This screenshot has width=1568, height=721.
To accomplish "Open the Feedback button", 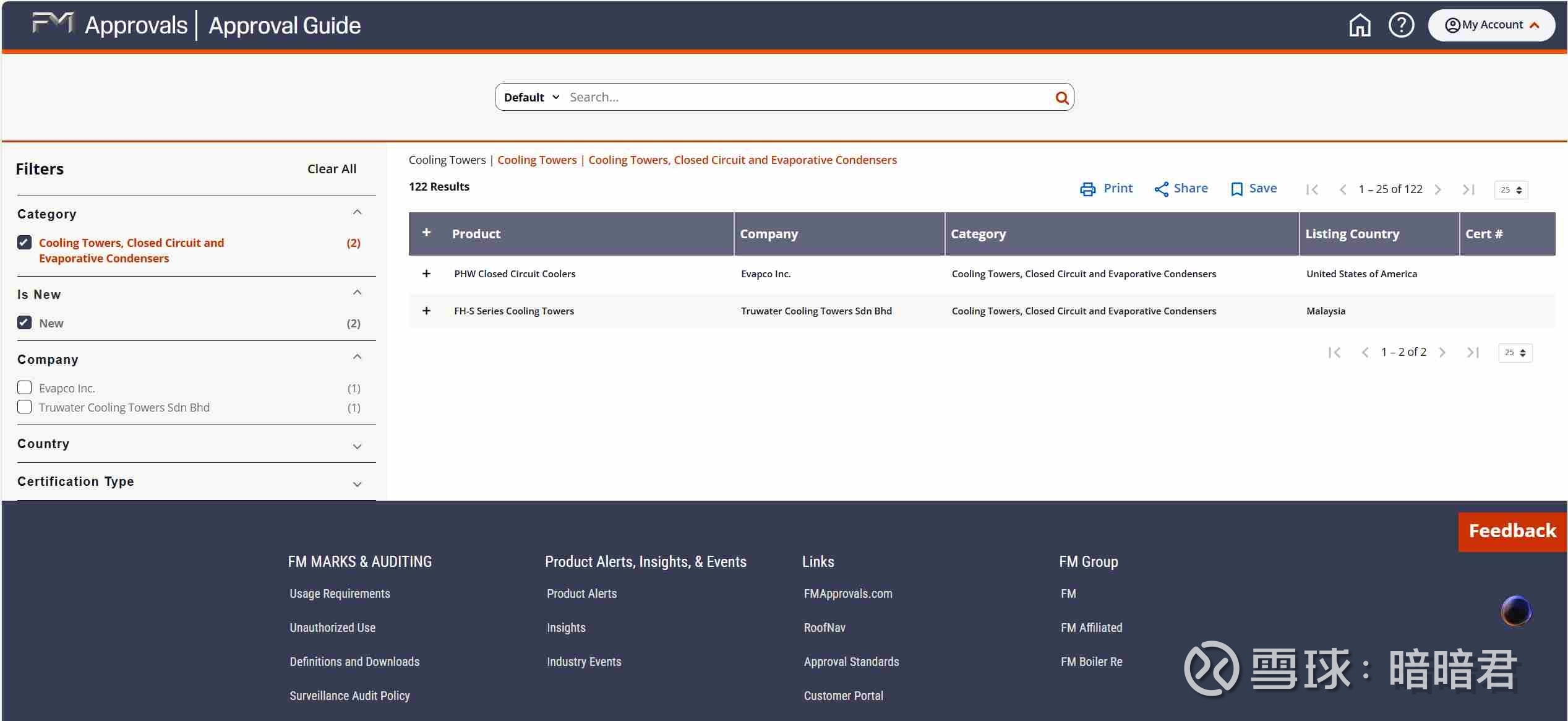I will [x=1512, y=531].
